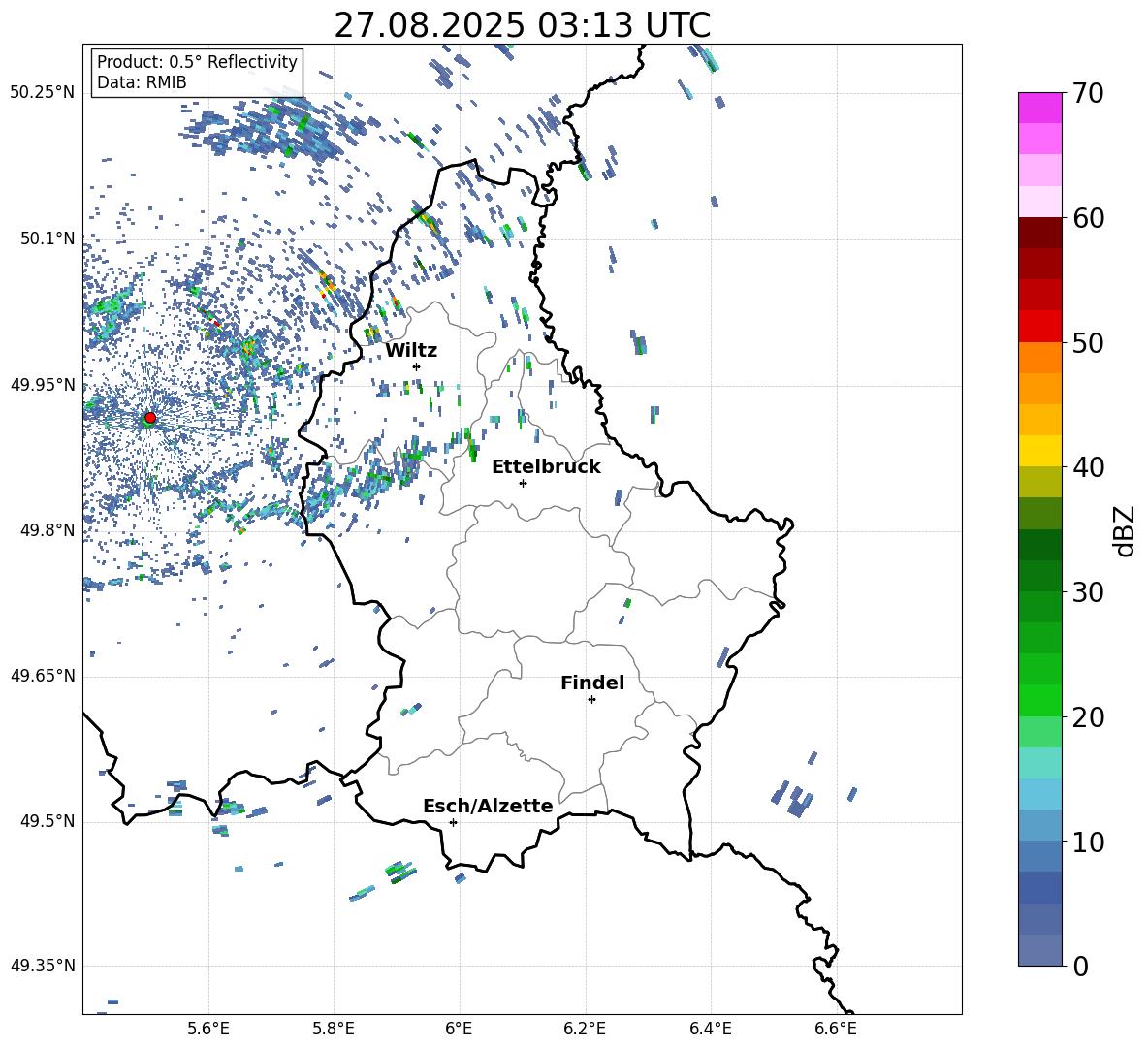Image resolution: width=1148 pixels, height=1048 pixels.
Task: Click the 6.4°E longitude label
Action: (710, 1029)
